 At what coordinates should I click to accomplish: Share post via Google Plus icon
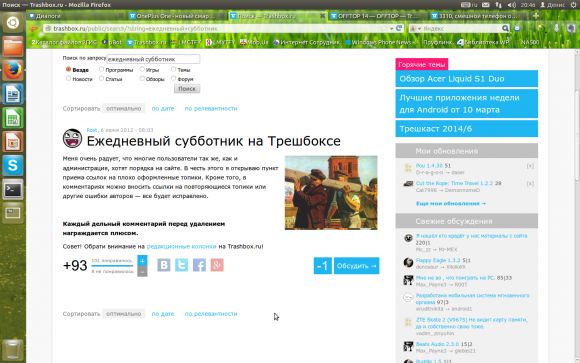[217, 265]
